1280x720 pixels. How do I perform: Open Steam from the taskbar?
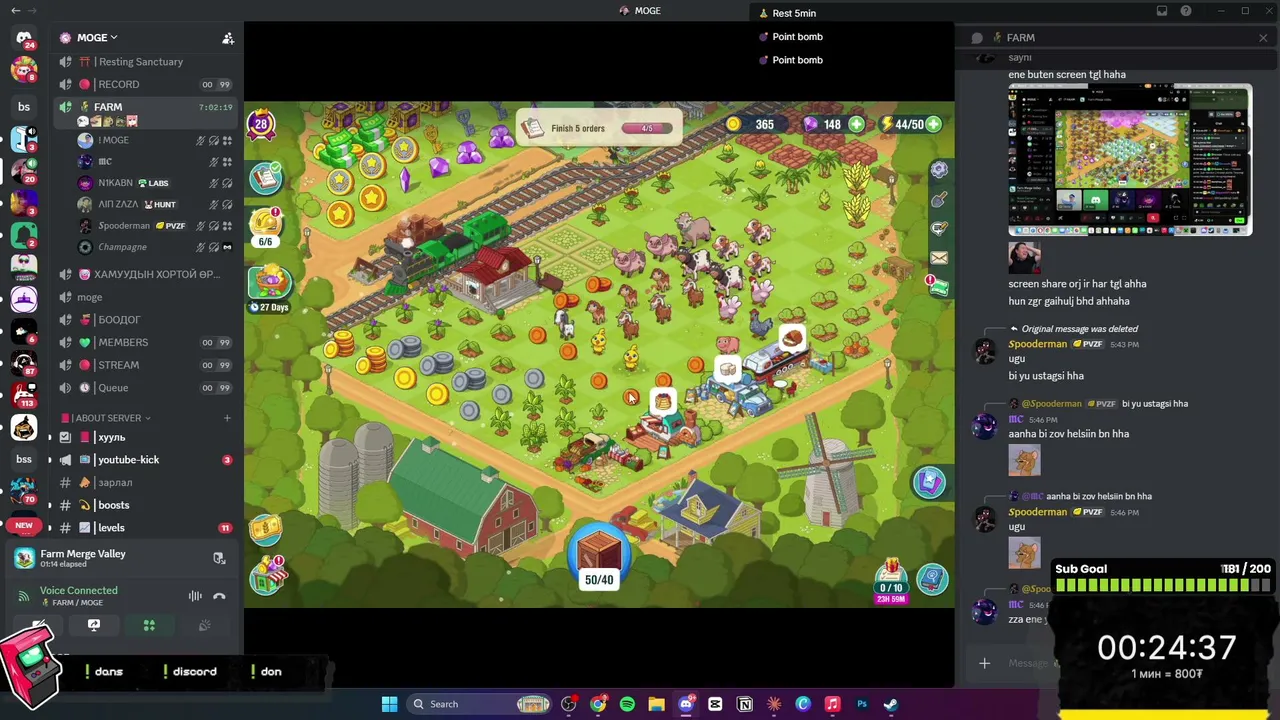click(891, 704)
